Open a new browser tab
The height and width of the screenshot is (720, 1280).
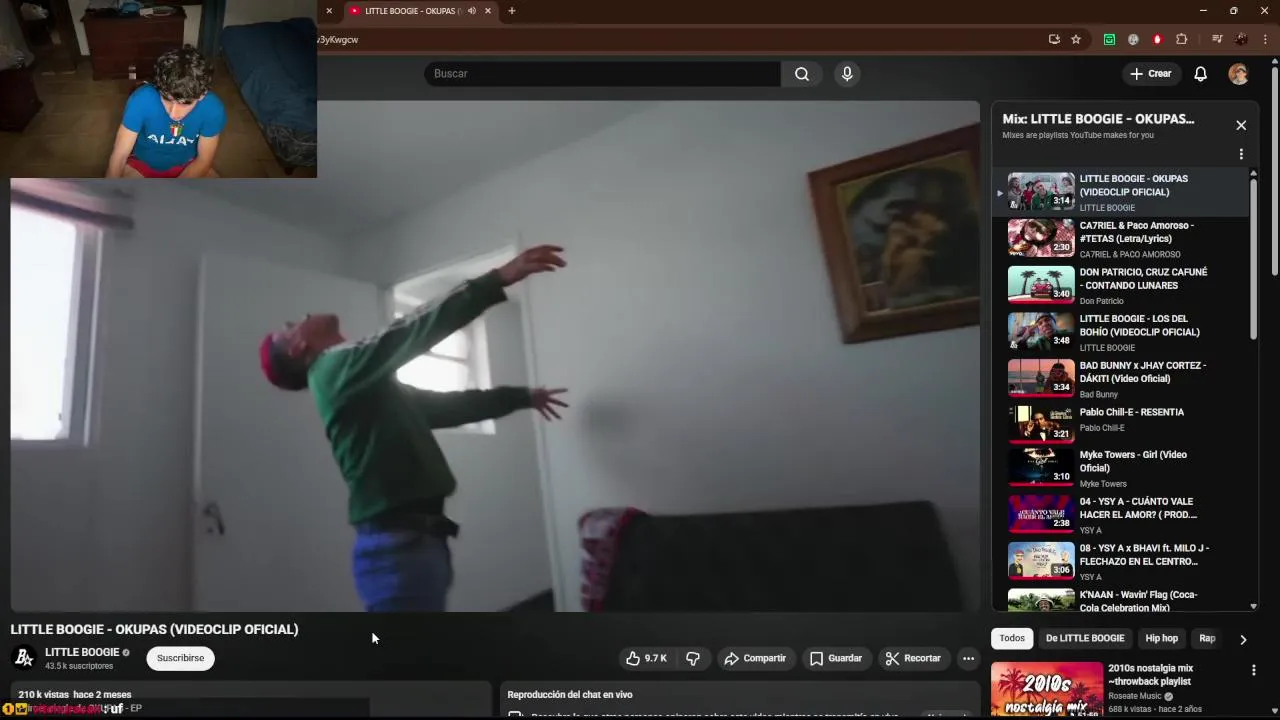pyautogui.click(x=512, y=11)
